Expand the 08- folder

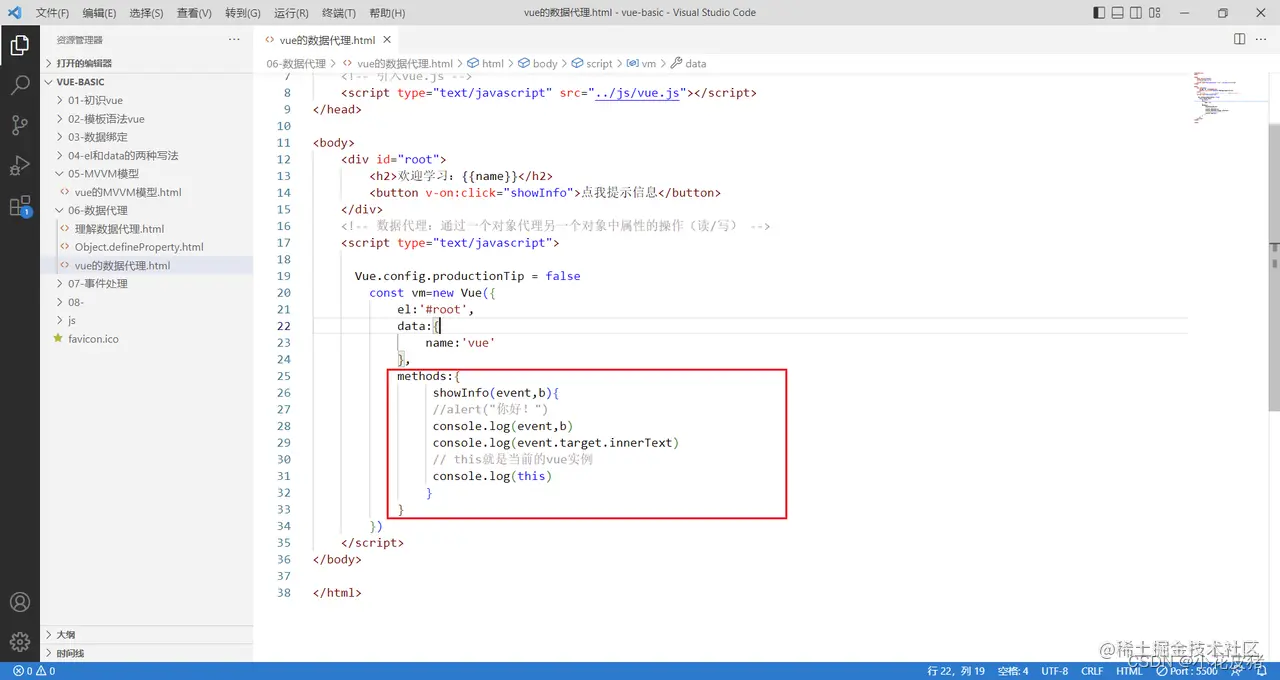(x=147, y=301)
